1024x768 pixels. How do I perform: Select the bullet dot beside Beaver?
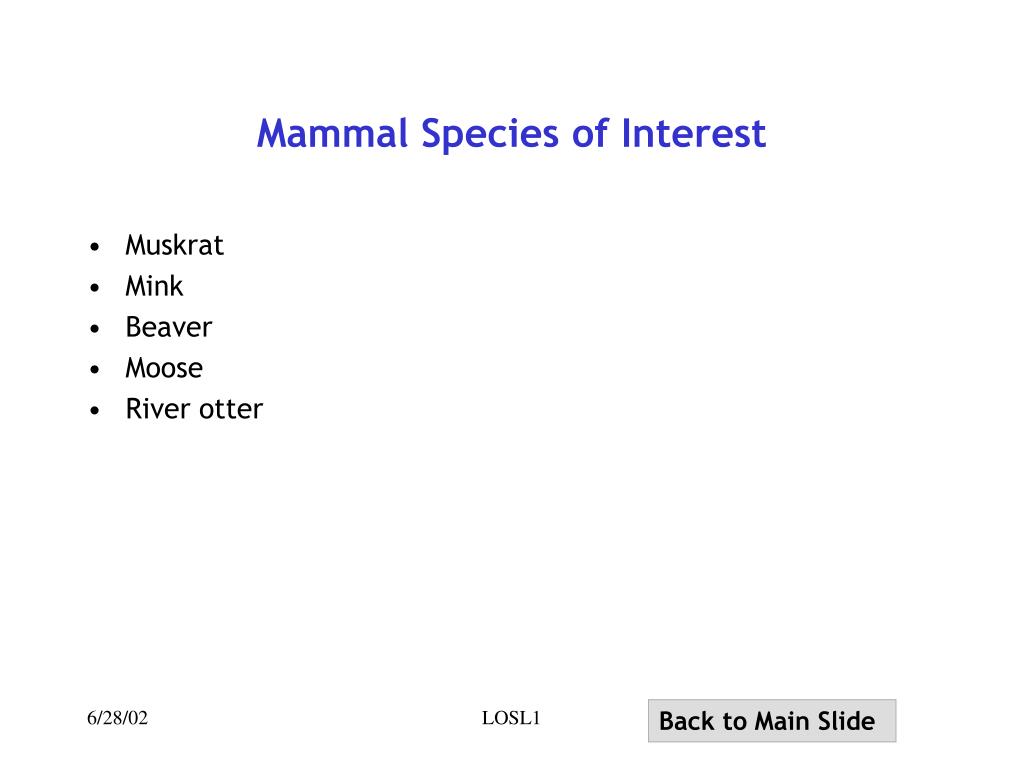click(x=95, y=328)
